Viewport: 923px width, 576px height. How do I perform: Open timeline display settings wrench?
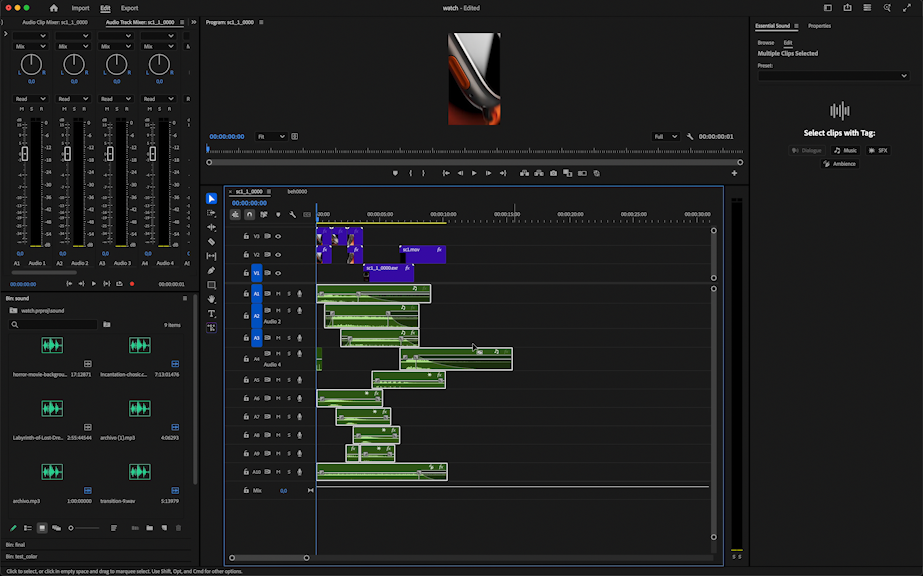(292, 214)
